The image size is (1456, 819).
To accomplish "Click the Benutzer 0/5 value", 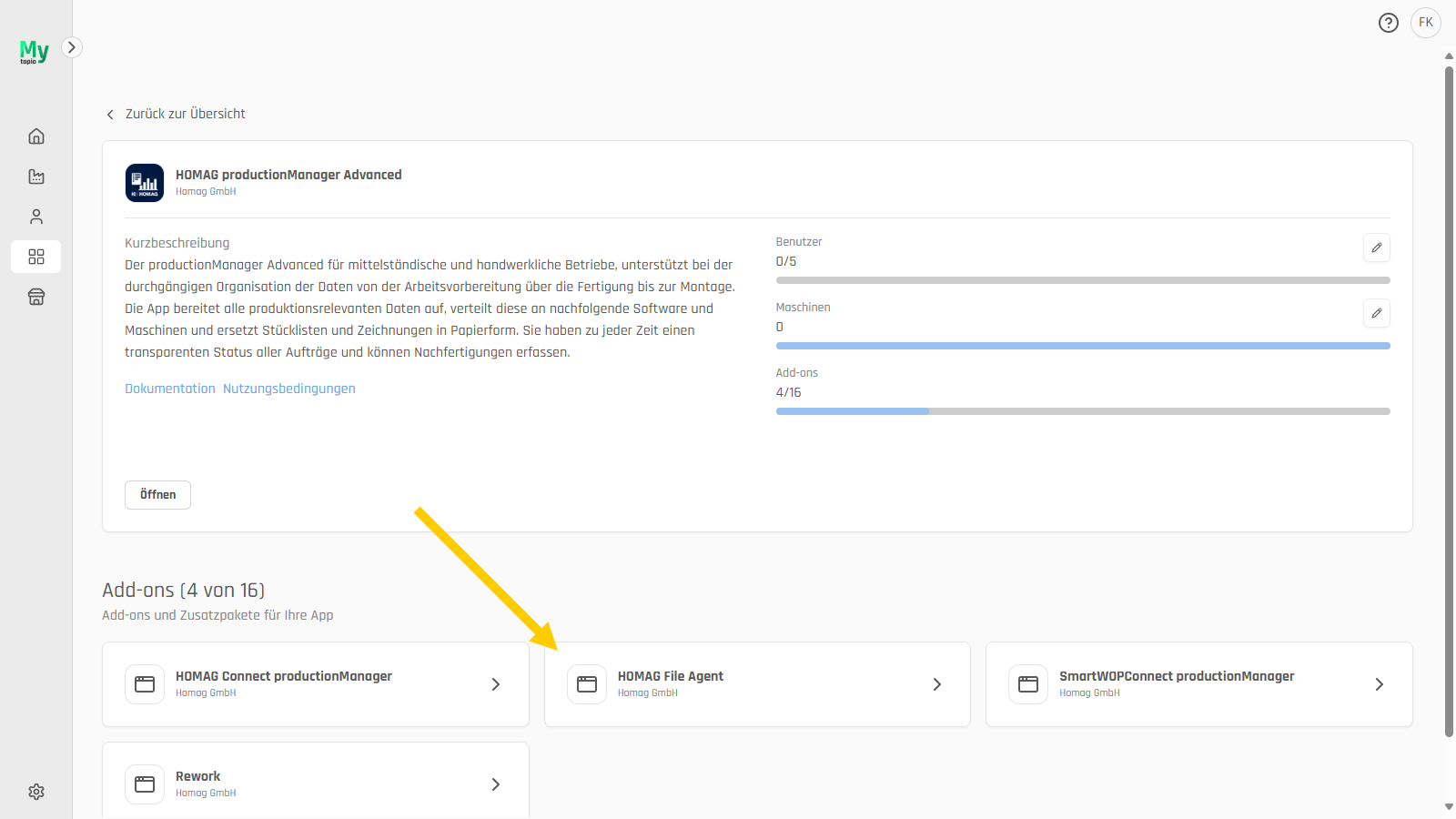I will pyautogui.click(x=786, y=261).
